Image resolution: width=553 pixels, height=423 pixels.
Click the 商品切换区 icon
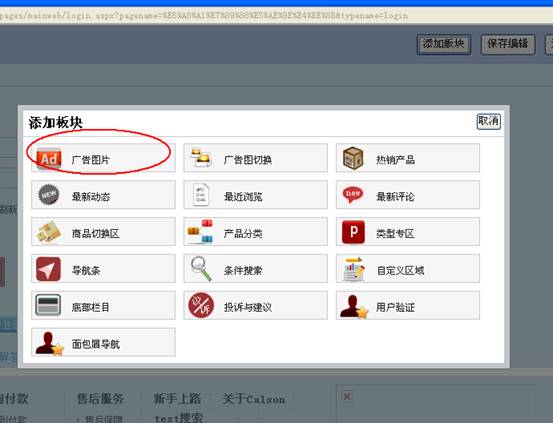click(x=49, y=232)
